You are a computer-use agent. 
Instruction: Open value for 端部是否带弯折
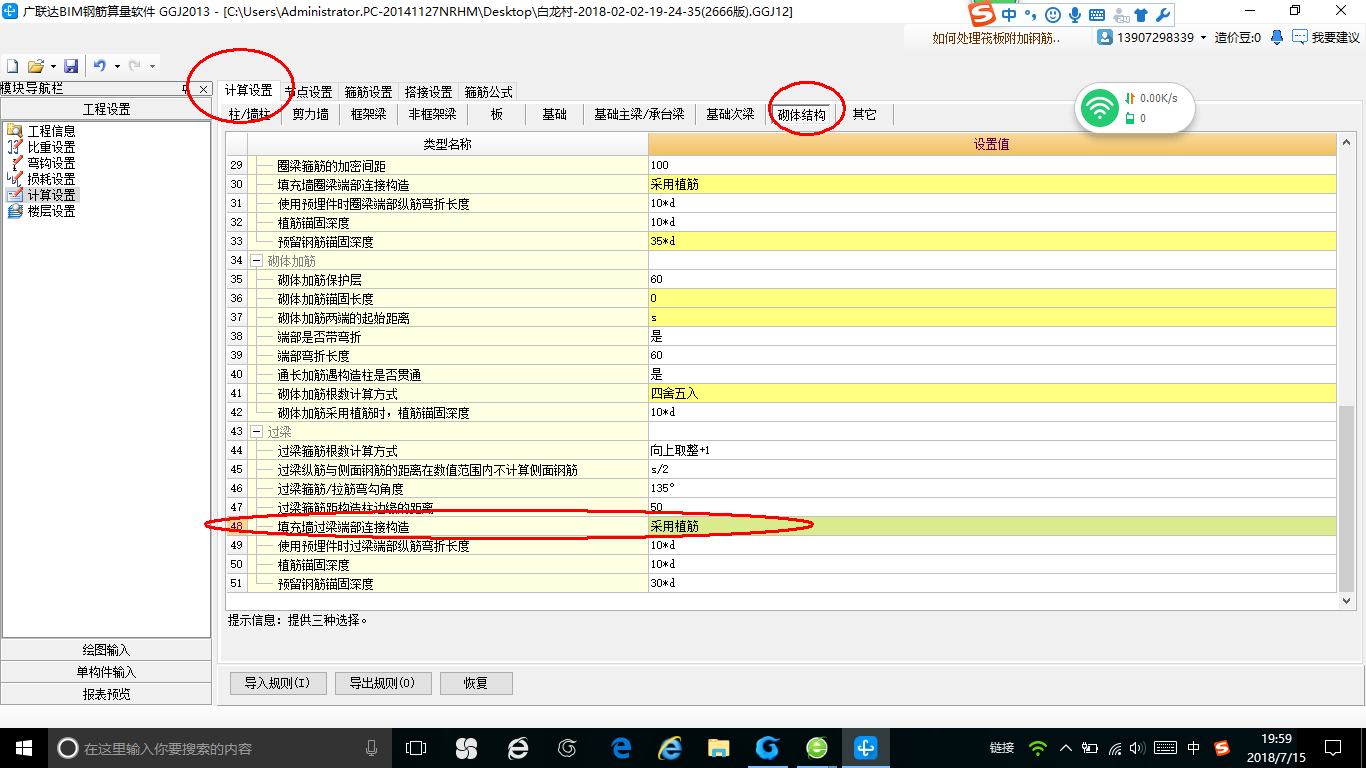(992, 337)
